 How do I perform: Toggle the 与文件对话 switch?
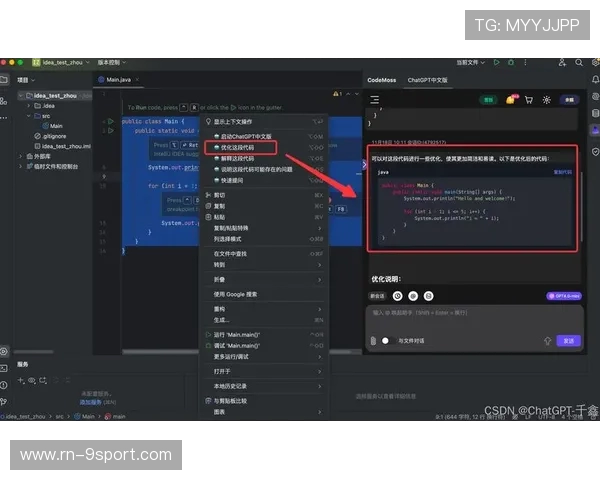pyautogui.click(x=386, y=340)
